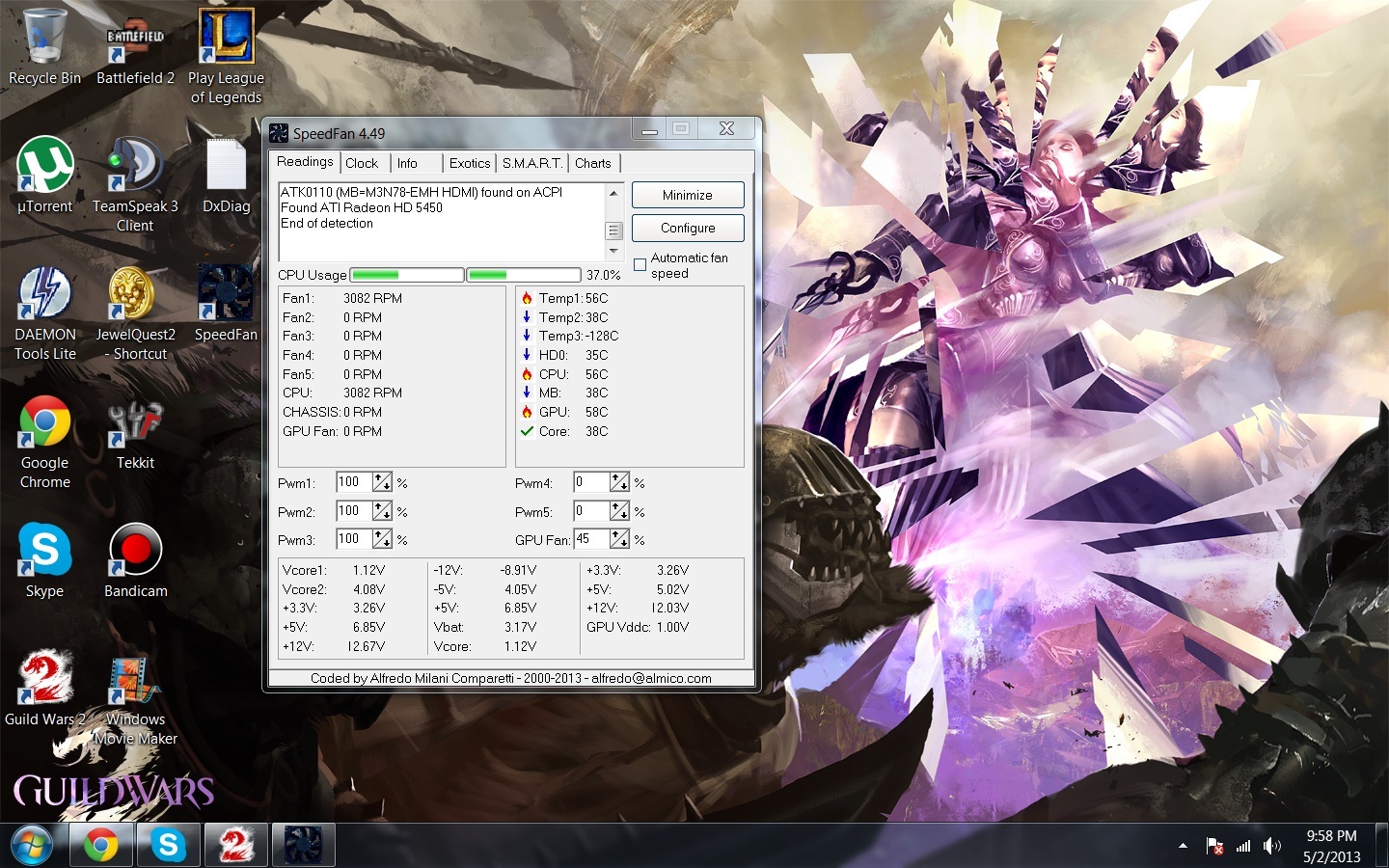This screenshot has width=1389, height=868.
Task: Select the DxDiag file icon
Action: (x=226, y=176)
